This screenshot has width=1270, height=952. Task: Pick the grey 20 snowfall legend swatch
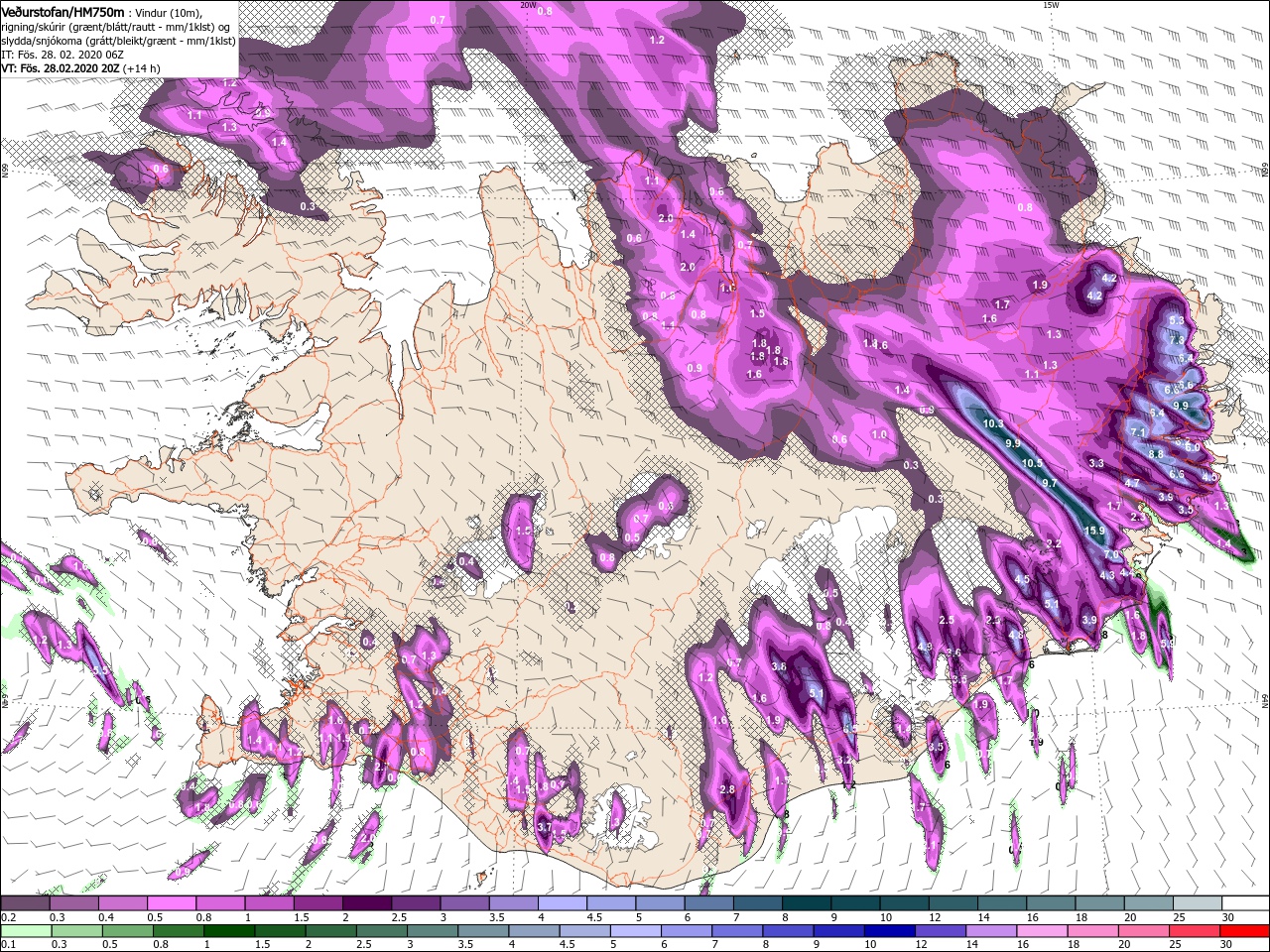[1148, 903]
